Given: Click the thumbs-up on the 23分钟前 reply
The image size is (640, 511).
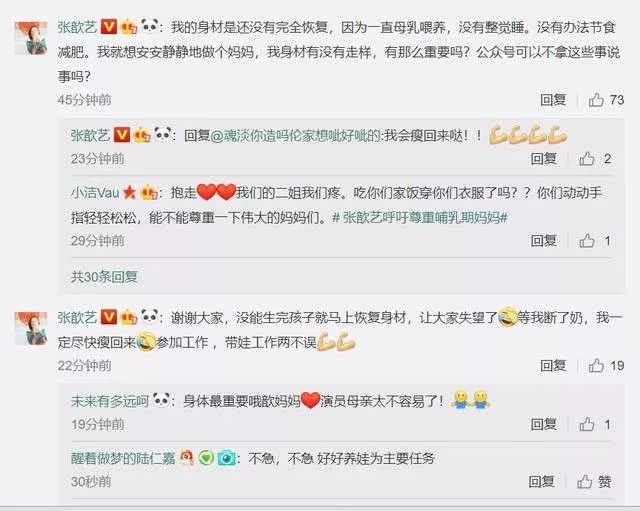Looking at the screenshot, I should pyautogui.click(x=587, y=159).
